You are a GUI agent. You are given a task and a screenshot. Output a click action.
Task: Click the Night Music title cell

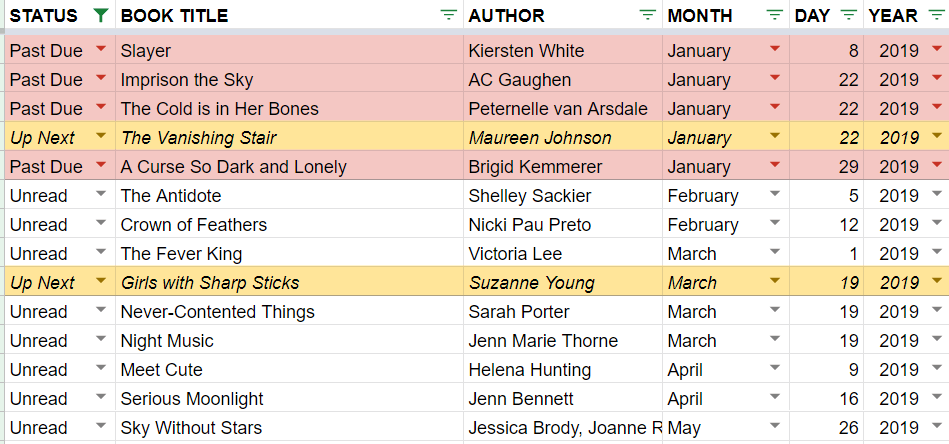(x=290, y=341)
